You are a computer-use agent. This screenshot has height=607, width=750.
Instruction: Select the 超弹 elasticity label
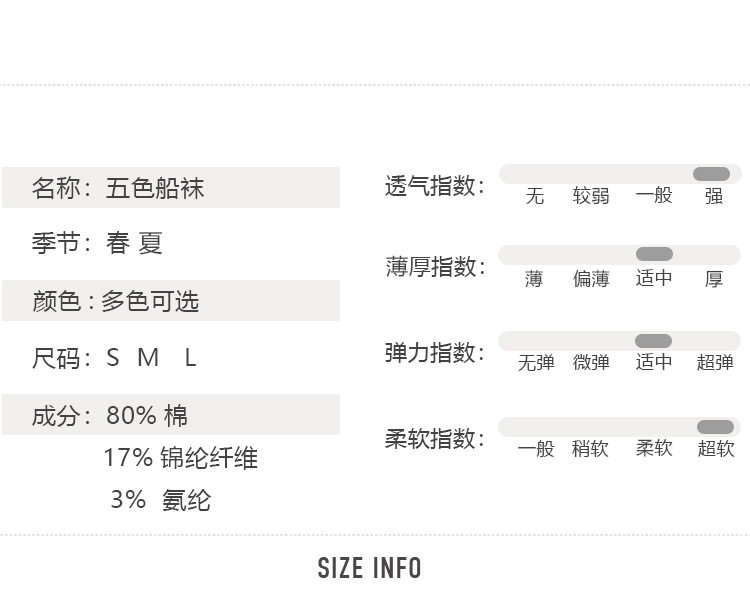[x=715, y=362]
